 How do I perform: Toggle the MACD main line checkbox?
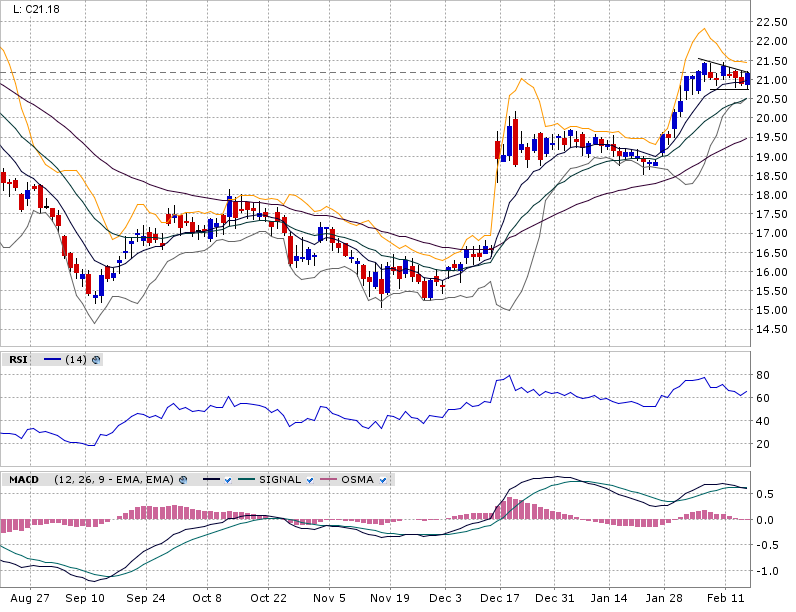click(x=228, y=480)
